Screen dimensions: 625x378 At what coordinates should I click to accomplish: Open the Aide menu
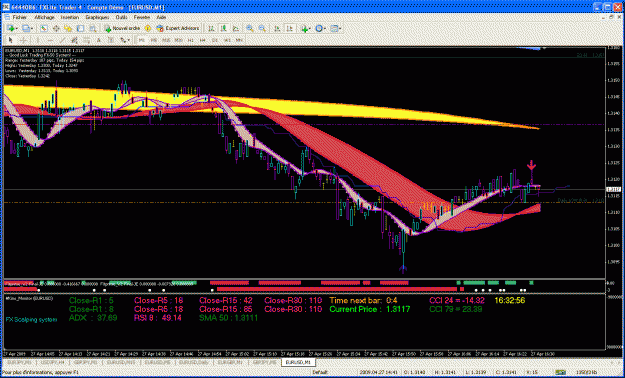(161, 18)
